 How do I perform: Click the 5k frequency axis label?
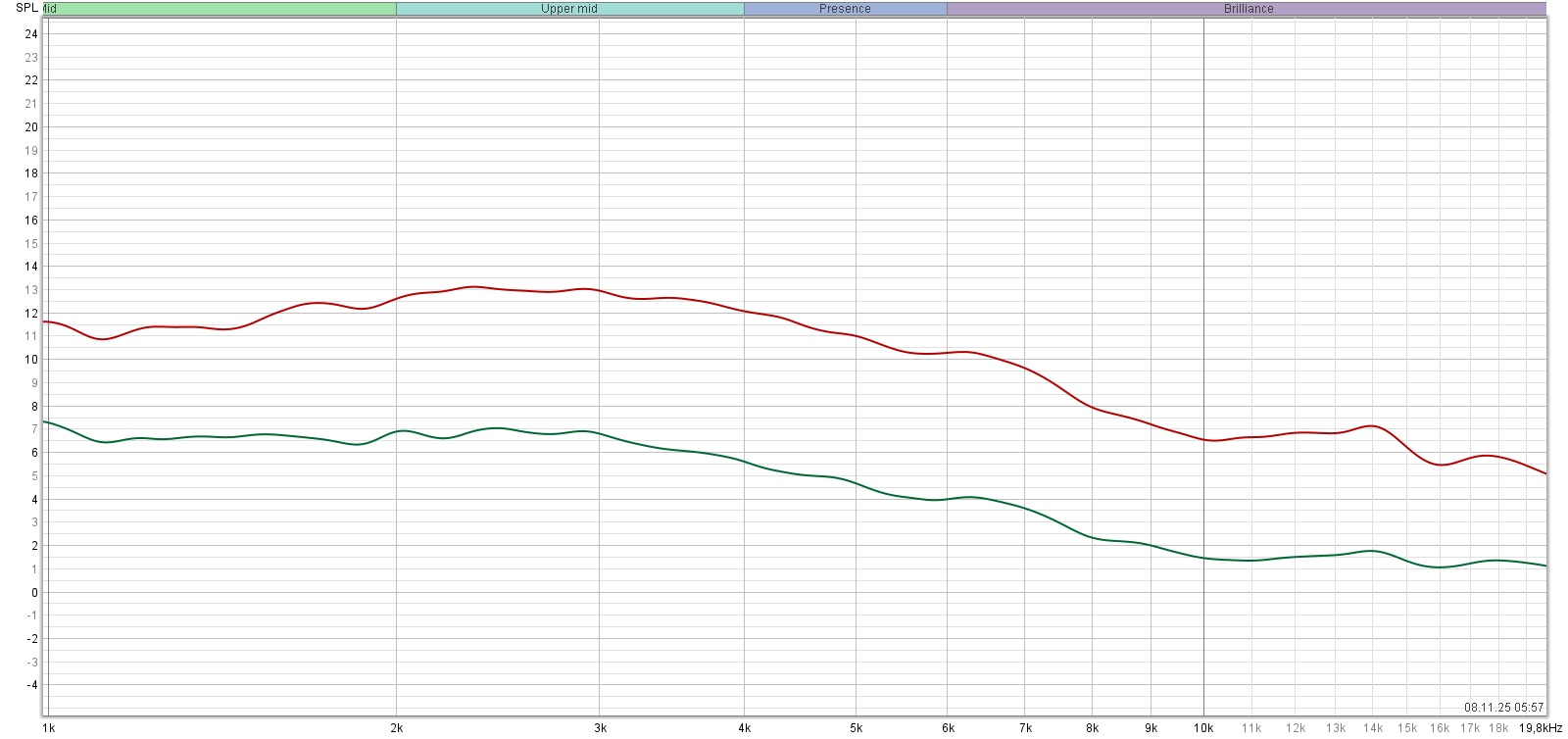point(856,728)
